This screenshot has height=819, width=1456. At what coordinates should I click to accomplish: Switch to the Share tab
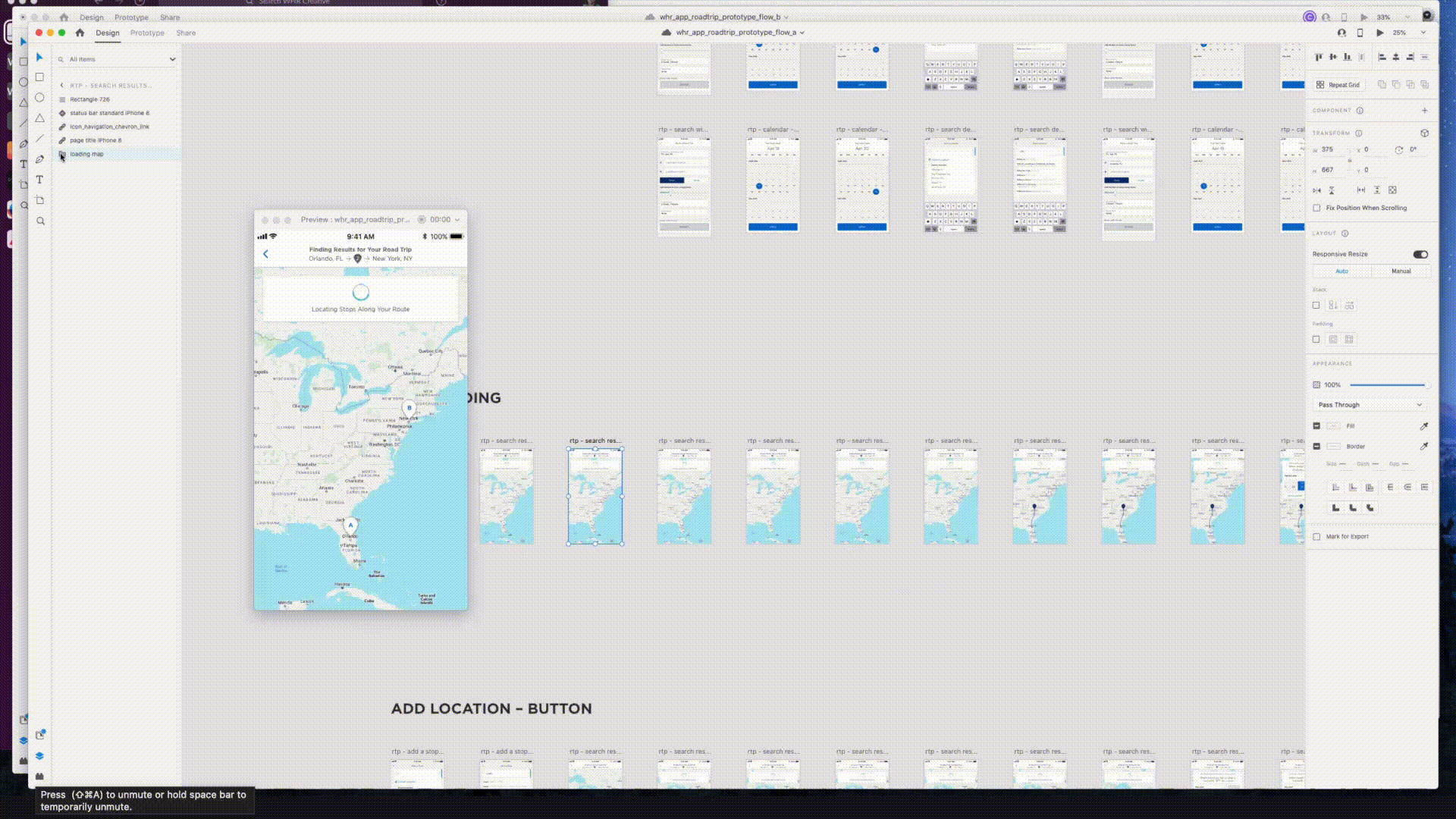186,33
